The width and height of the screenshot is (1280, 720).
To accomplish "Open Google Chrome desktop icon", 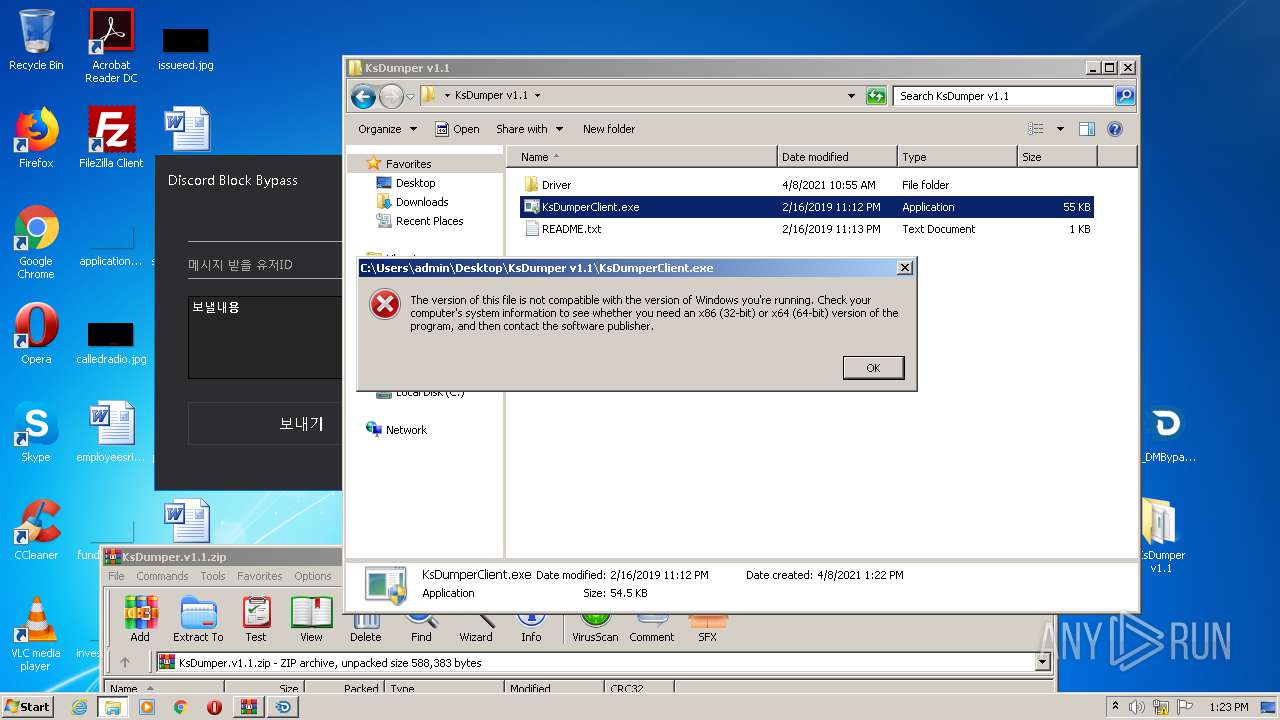I will pos(36,243).
